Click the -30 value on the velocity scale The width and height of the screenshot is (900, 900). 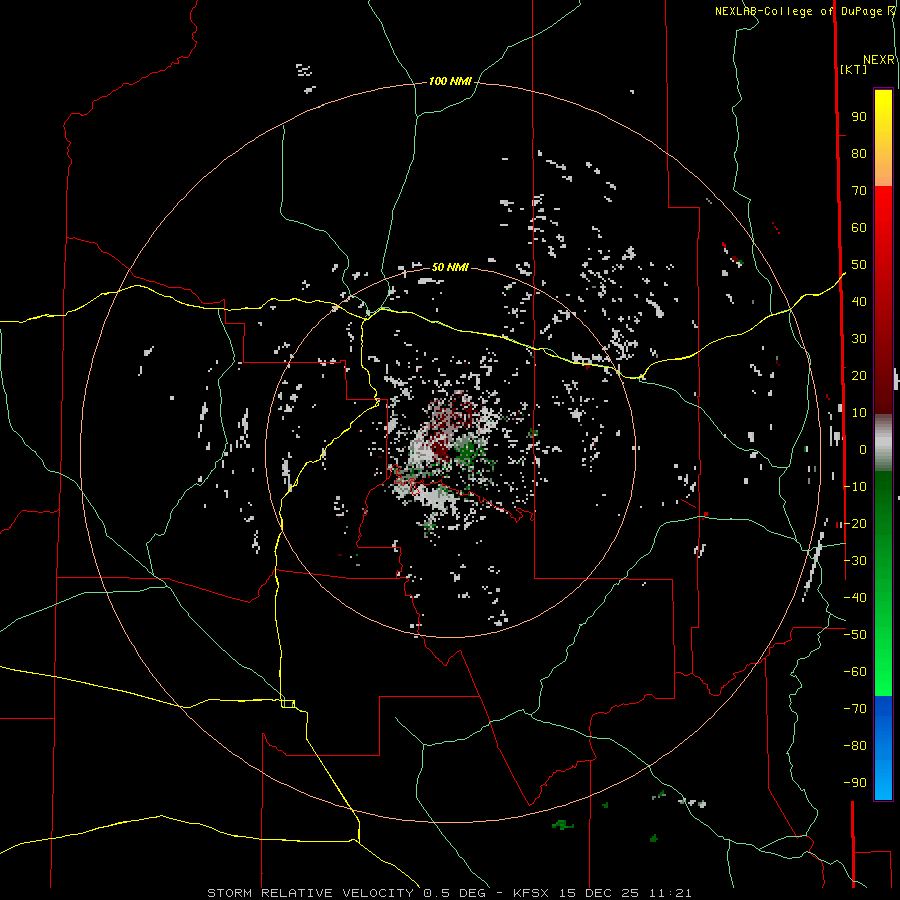[x=855, y=561]
